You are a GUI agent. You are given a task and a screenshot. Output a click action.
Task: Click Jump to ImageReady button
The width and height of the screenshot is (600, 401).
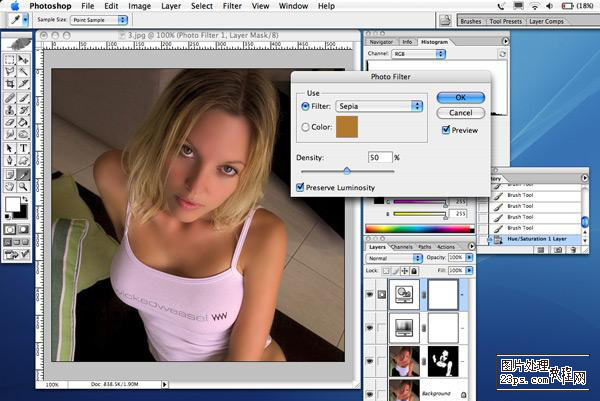pos(17,254)
